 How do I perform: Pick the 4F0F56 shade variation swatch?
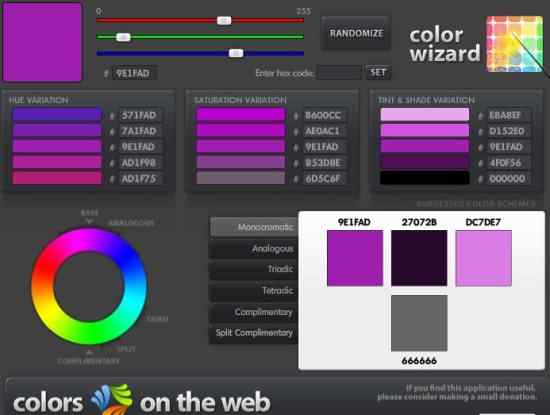[425, 162]
